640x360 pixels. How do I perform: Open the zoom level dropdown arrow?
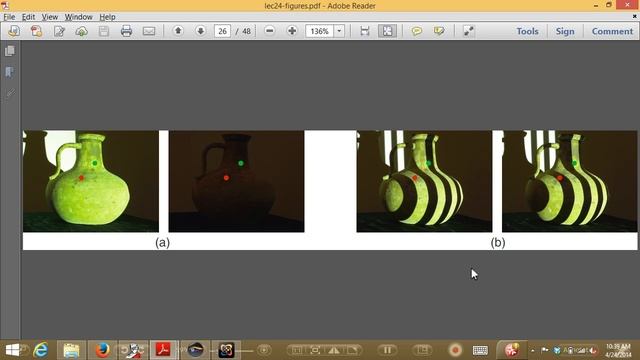(x=339, y=31)
